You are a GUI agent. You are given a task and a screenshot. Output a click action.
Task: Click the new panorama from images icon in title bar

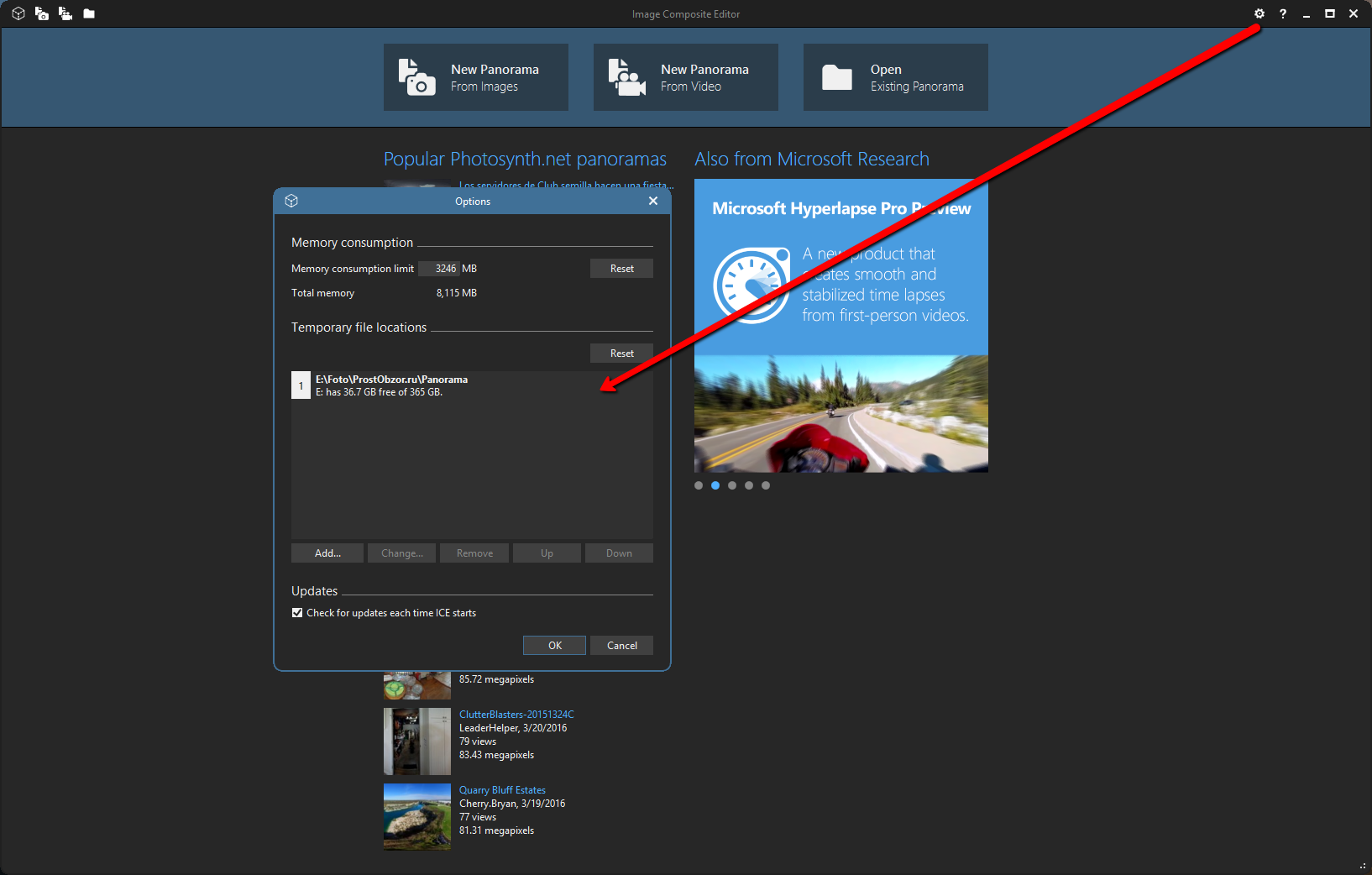pyautogui.click(x=41, y=13)
